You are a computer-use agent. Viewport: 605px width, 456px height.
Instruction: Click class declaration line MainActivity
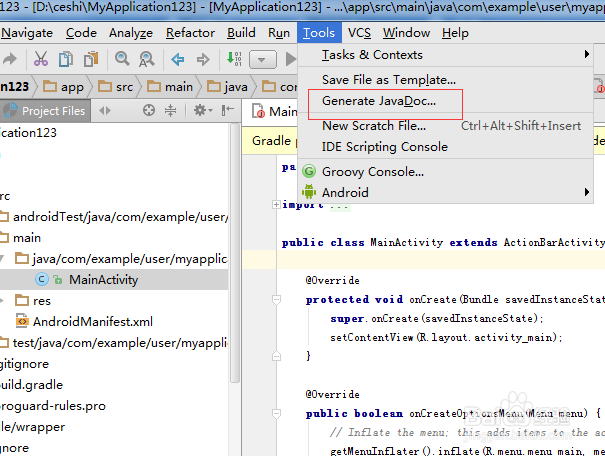pos(443,242)
